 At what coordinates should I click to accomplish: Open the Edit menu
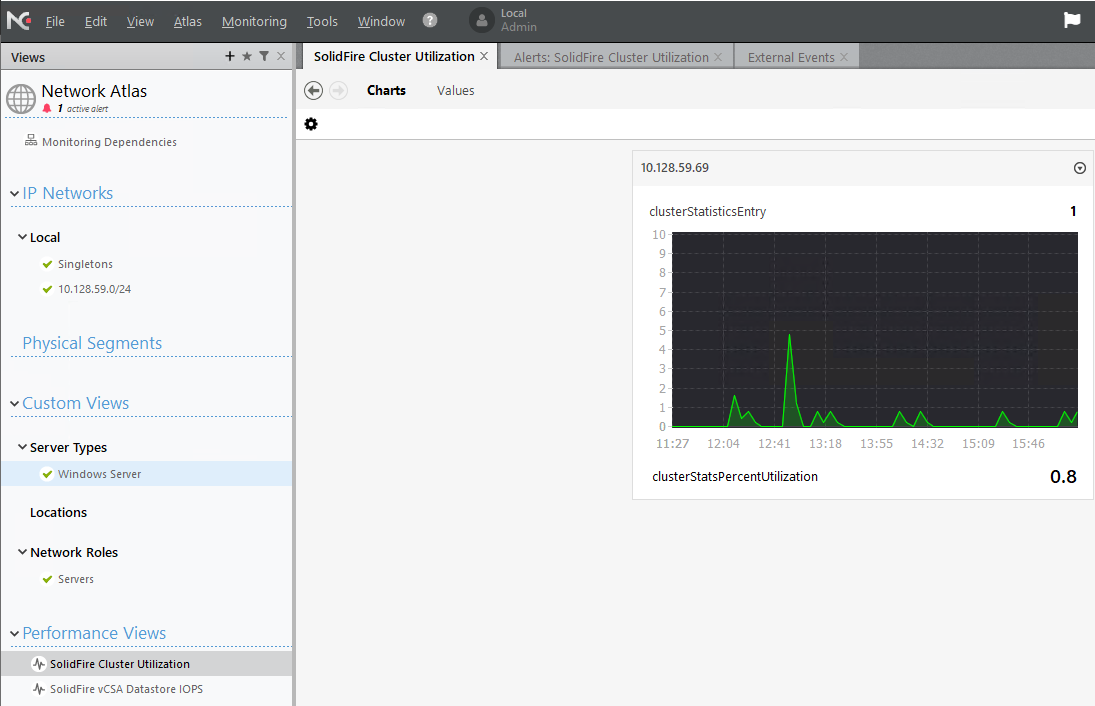click(x=96, y=22)
